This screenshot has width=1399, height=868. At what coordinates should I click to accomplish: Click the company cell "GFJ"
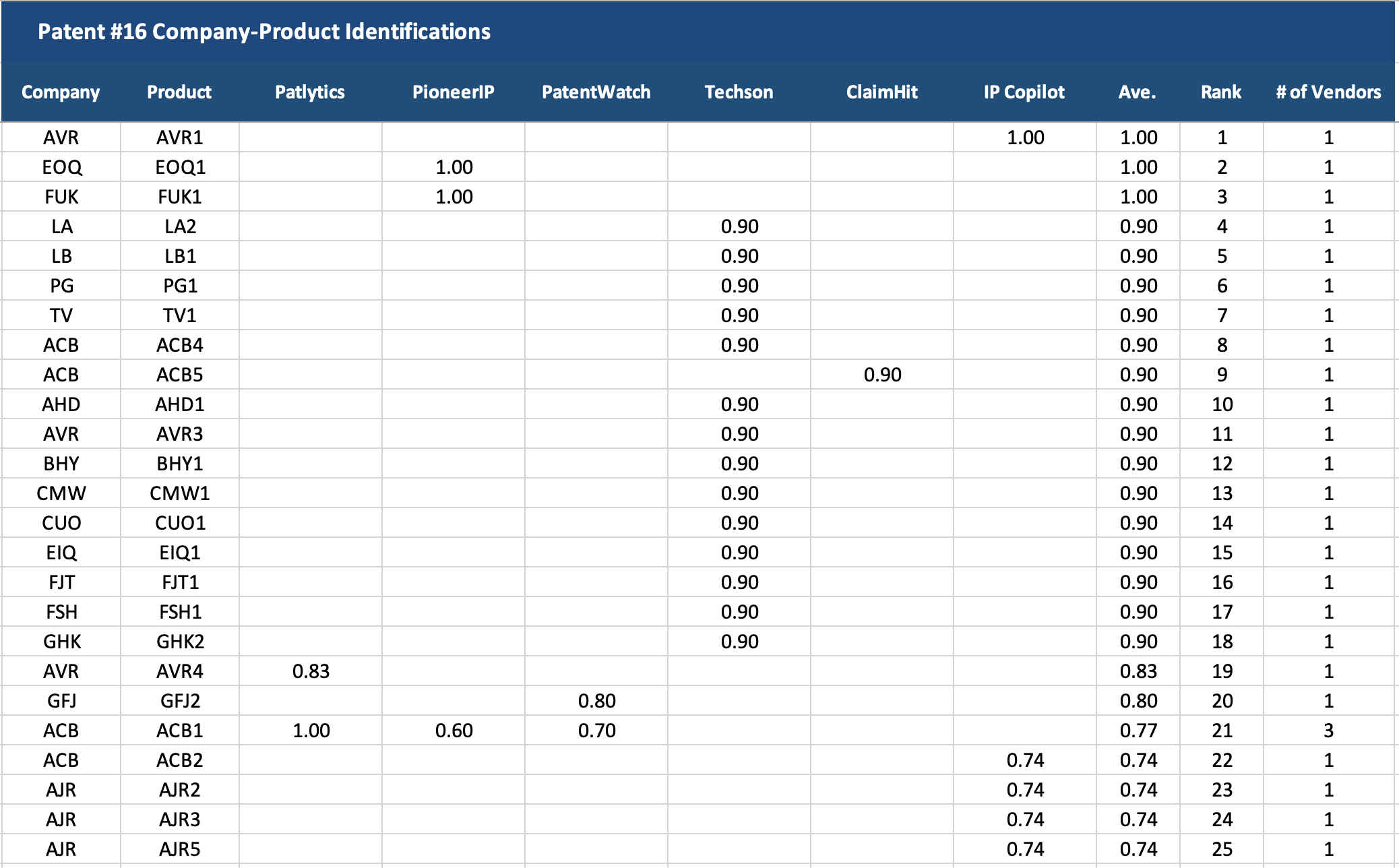(61, 701)
